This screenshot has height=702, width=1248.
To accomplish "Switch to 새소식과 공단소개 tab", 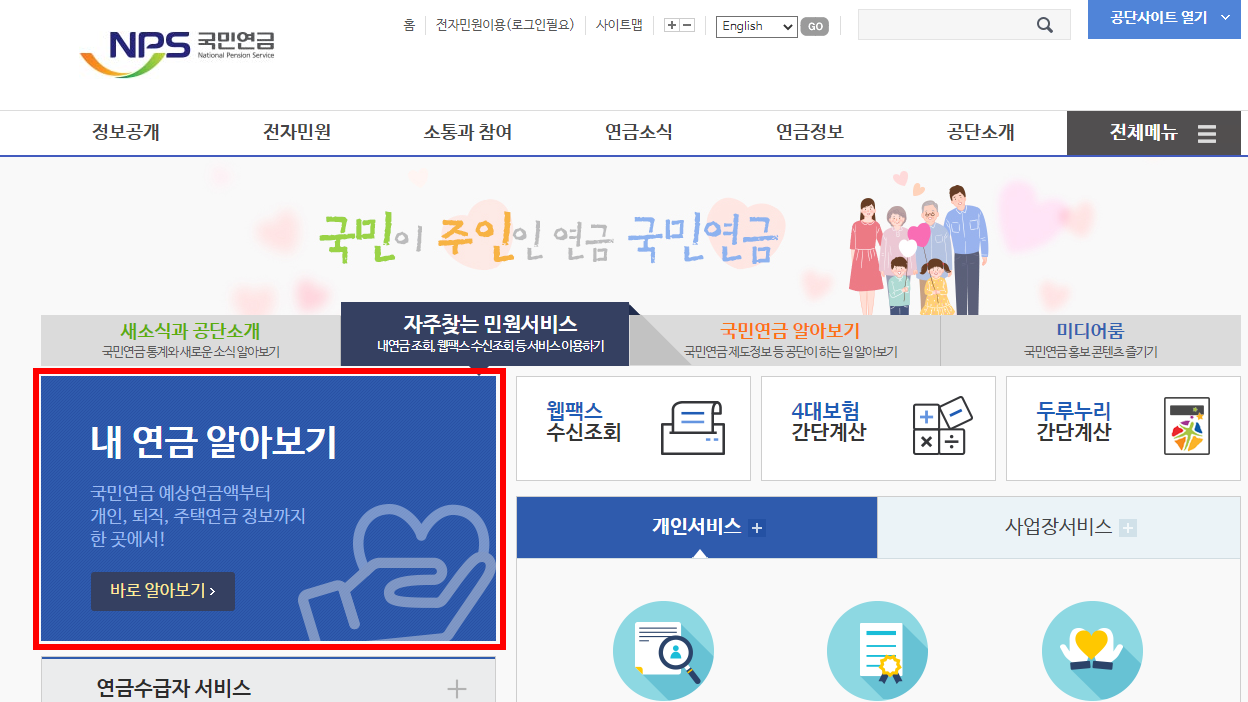I will tap(191, 340).
